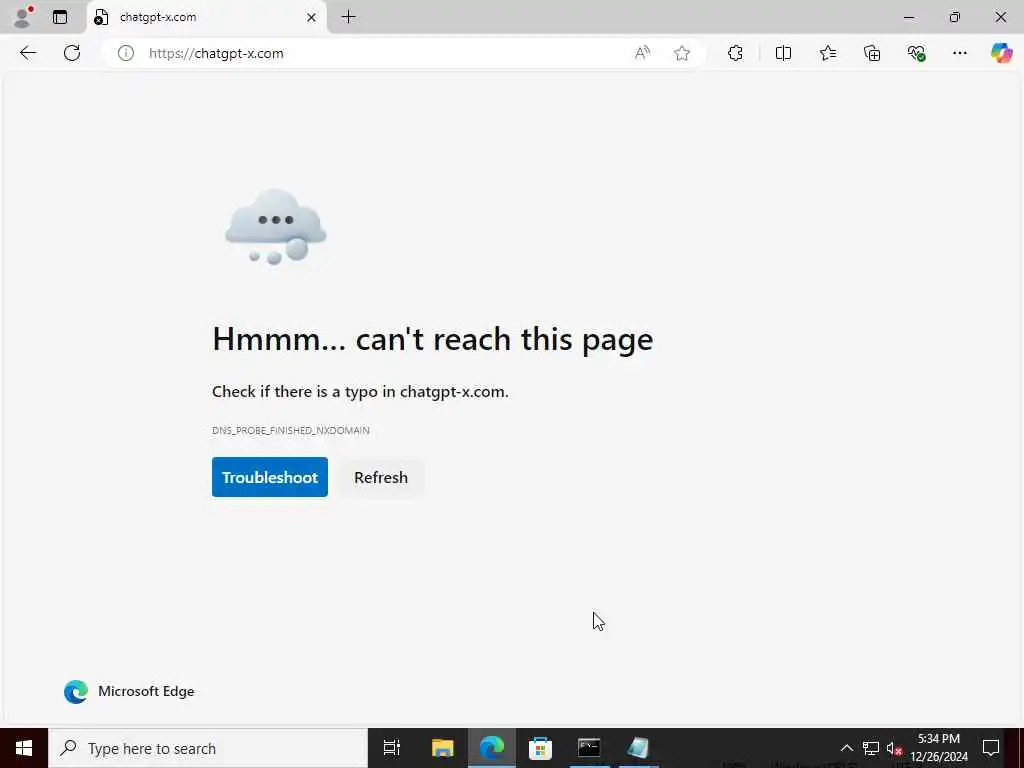Open the Favorites list icon
1024x768 pixels.
point(827,53)
